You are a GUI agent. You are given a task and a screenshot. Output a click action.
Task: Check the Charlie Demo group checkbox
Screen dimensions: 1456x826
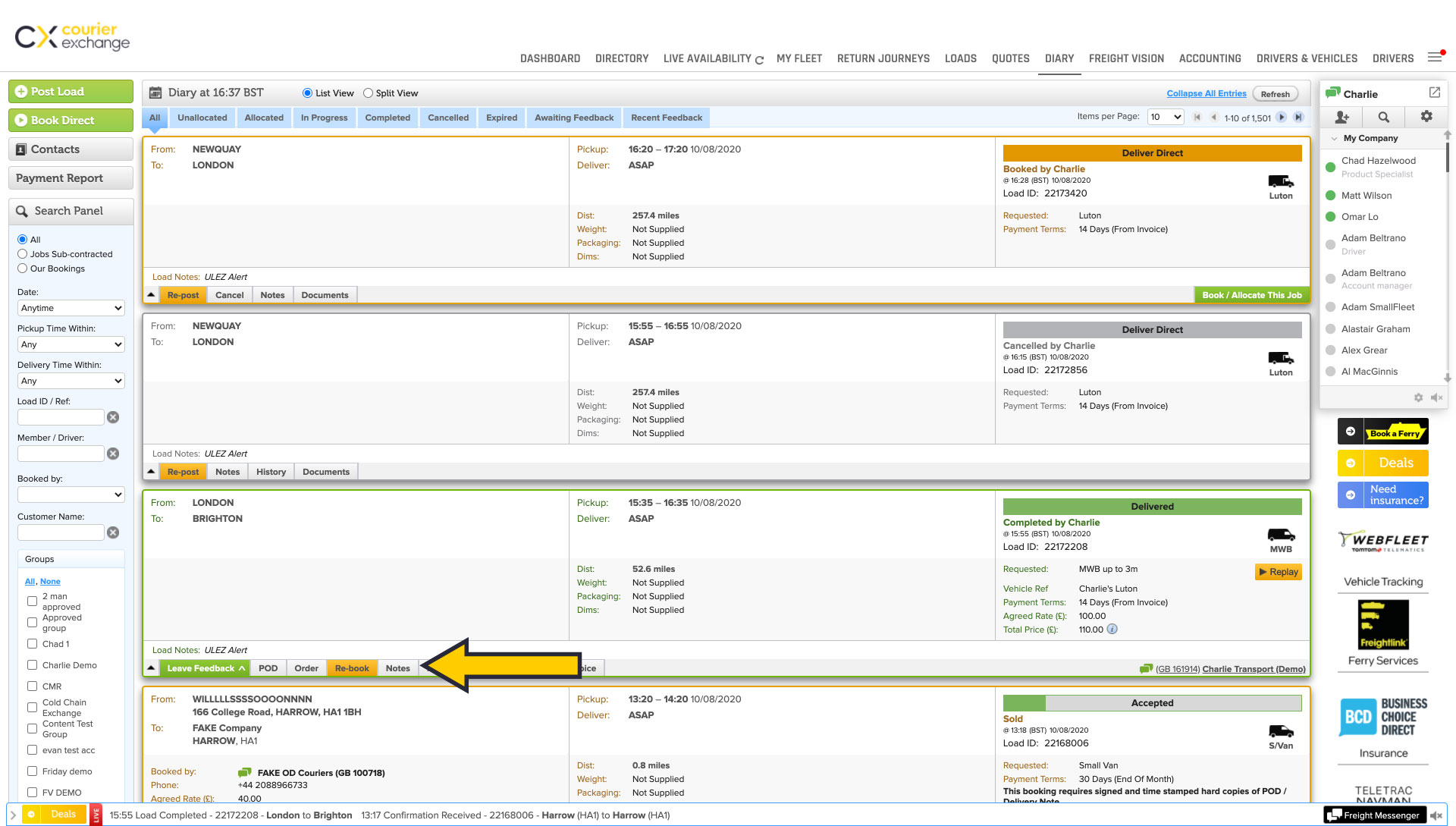click(x=32, y=665)
